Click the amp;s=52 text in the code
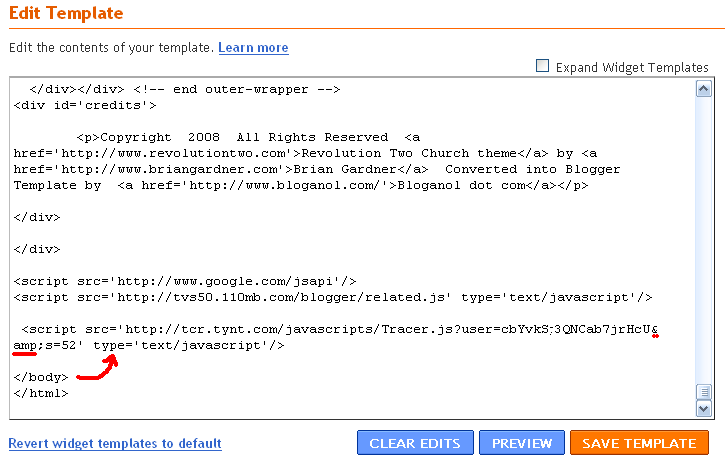The image size is (725, 465). point(45,346)
